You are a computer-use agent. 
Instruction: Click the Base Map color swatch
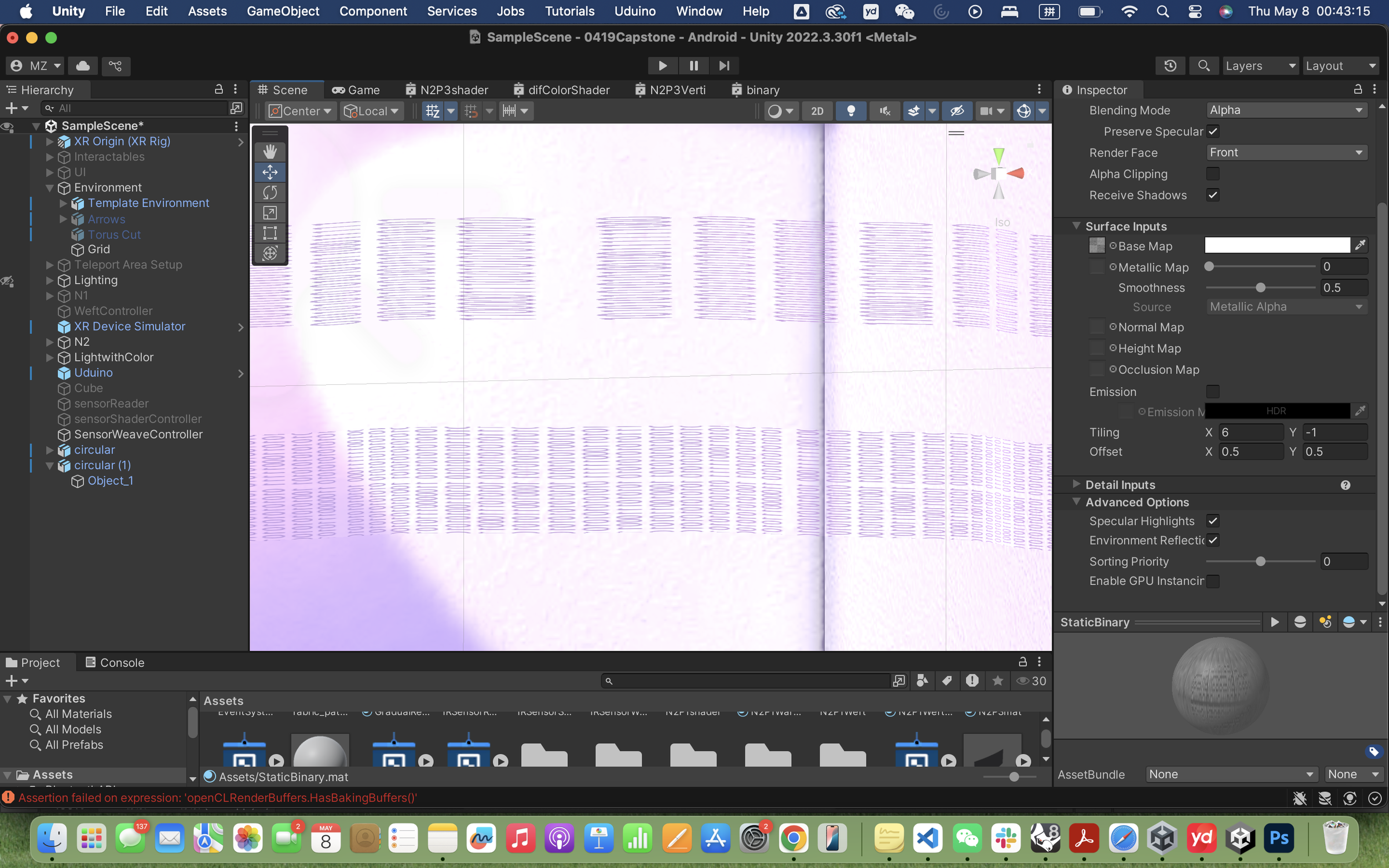pyautogui.click(x=1276, y=245)
